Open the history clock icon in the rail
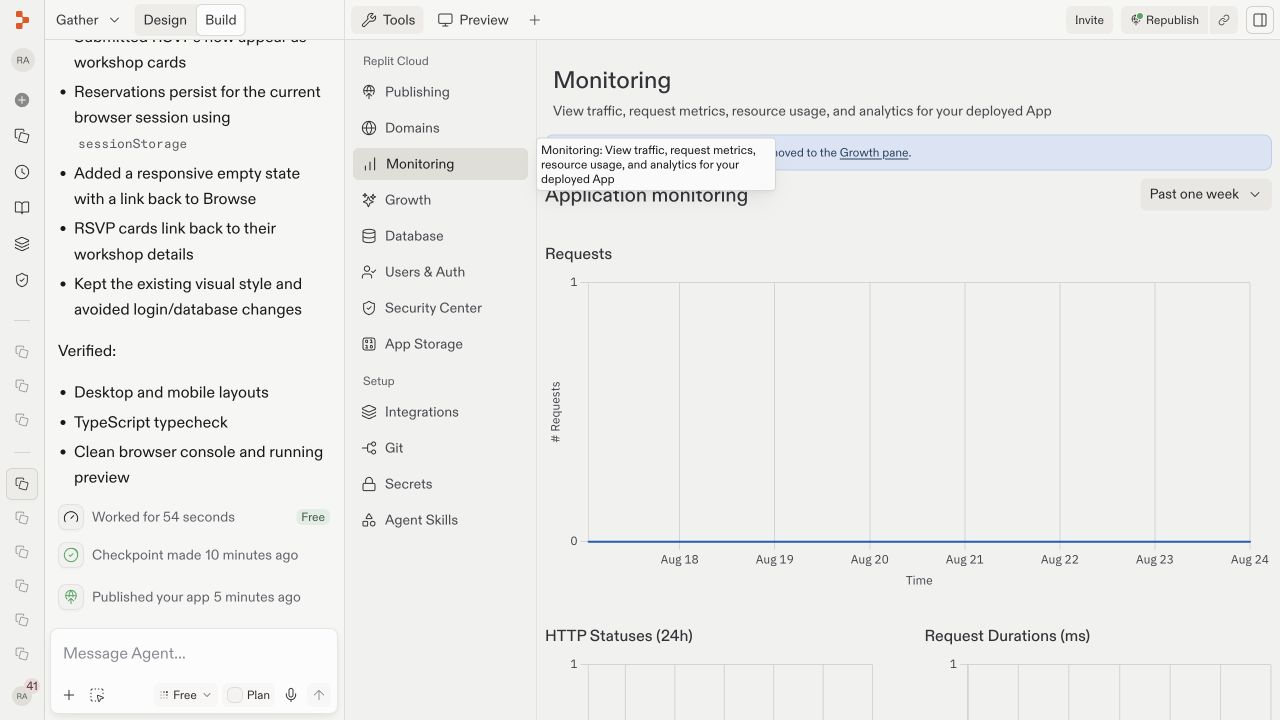This screenshot has height=720, width=1280. [22, 172]
